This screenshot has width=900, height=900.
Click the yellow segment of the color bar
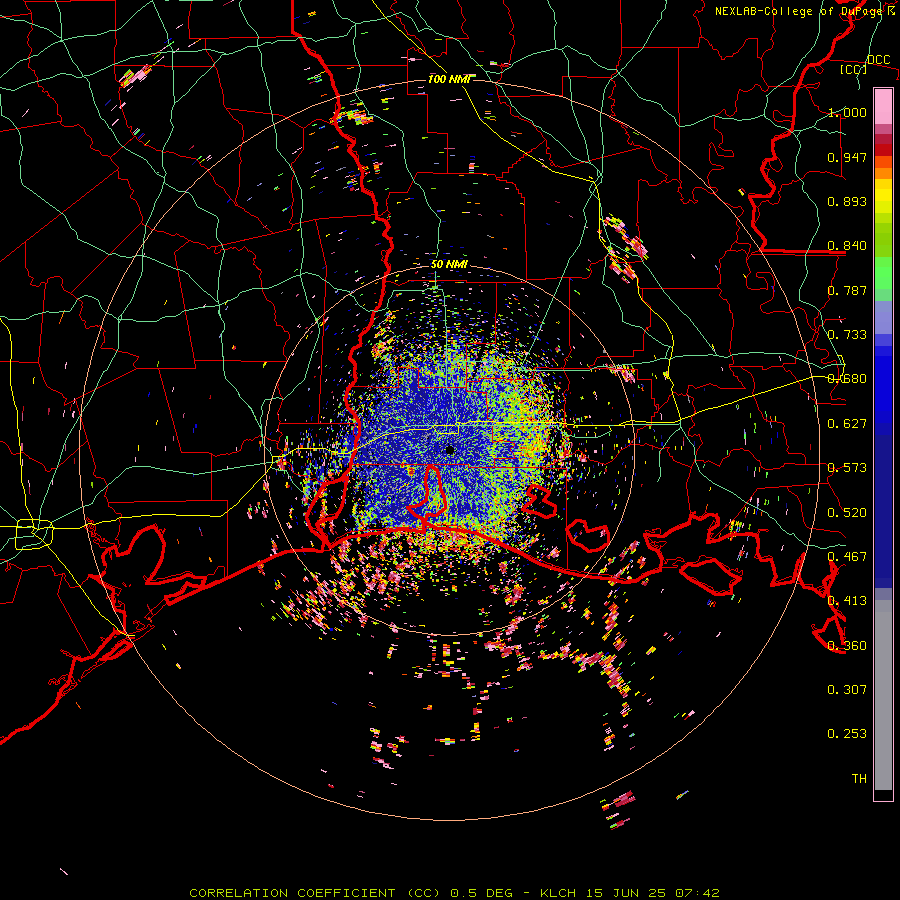(883, 196)
